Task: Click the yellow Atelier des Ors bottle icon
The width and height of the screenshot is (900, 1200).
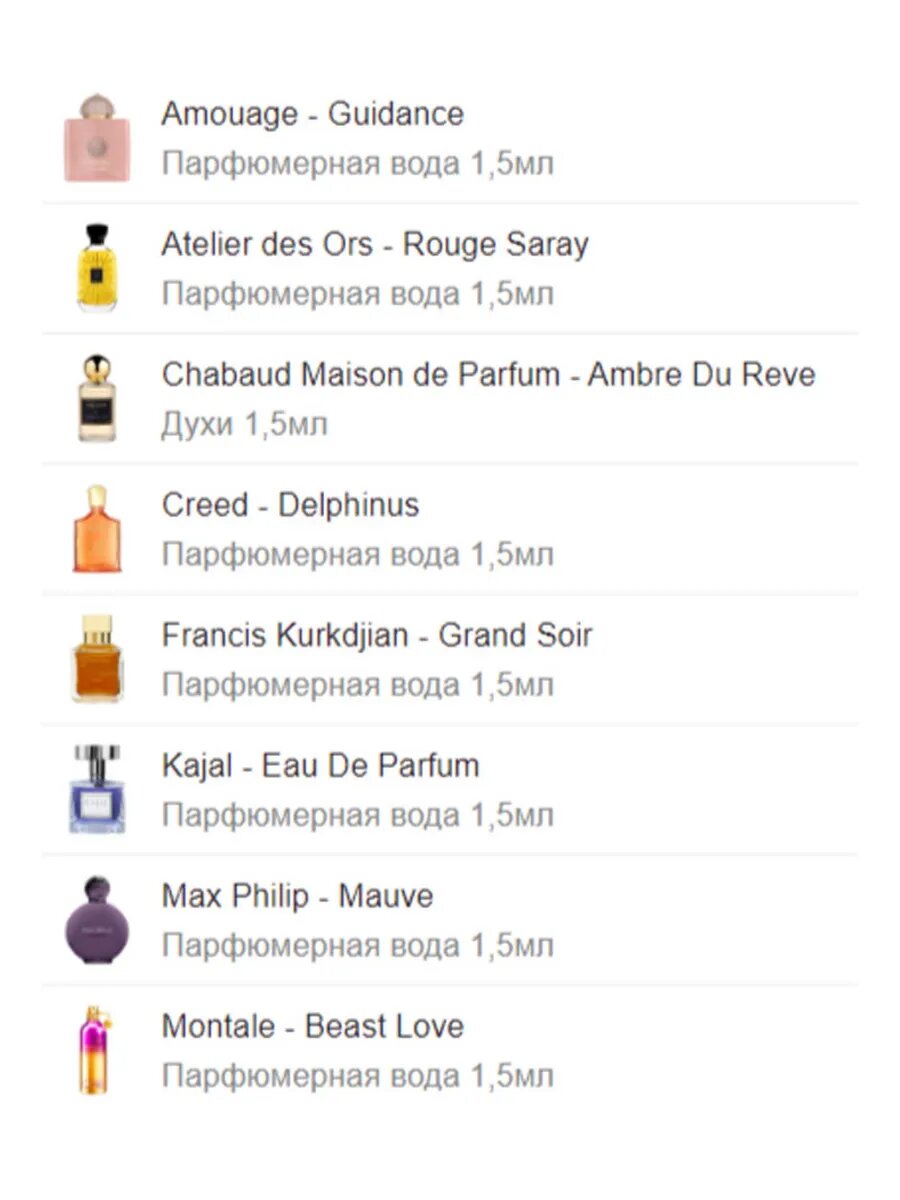Action: pos(97,268)
